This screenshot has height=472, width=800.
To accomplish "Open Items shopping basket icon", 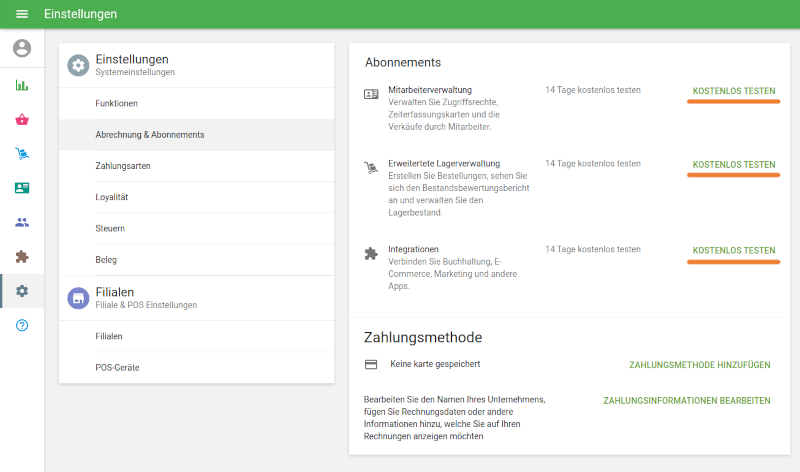I will pos(22,120).
